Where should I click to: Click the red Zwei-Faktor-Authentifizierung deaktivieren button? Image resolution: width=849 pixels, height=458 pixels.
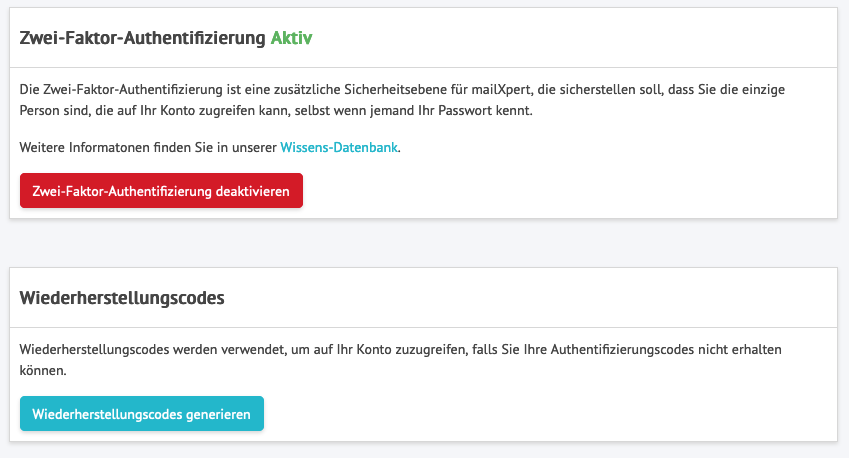[161, 191]
